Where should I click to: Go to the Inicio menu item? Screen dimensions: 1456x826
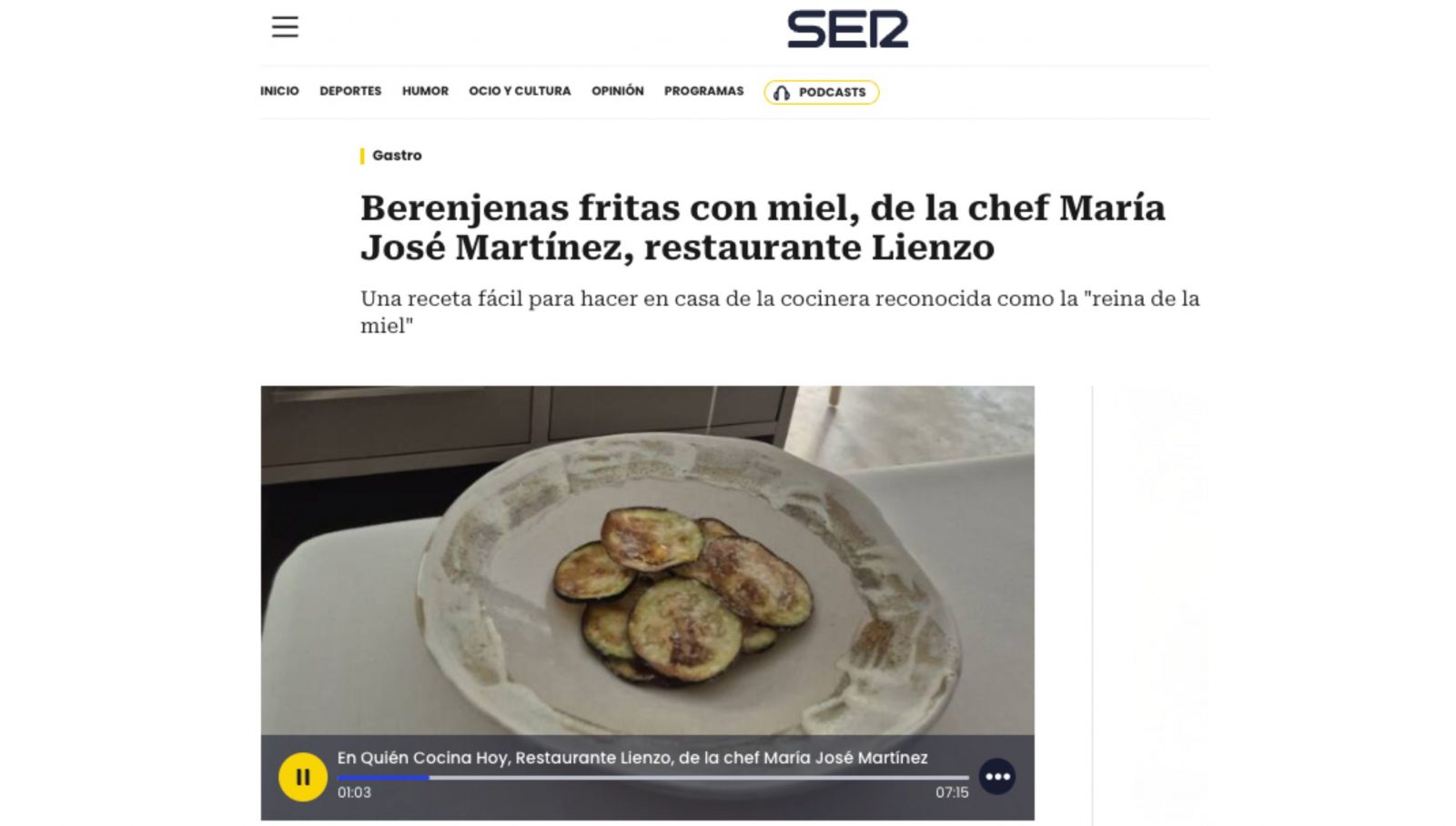click(x=279, y=91)
